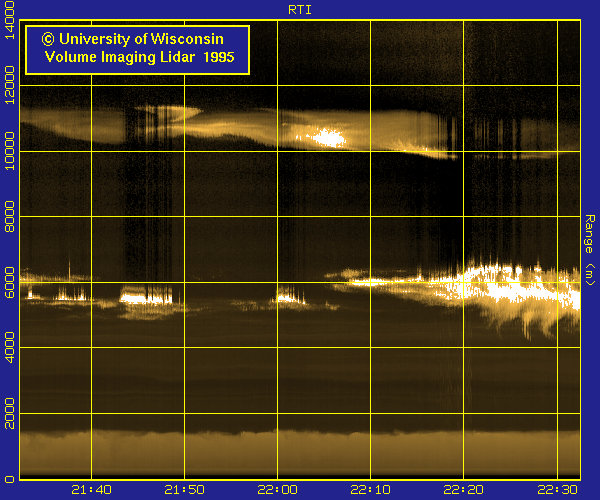Image resolution: width=600 pixels, height=500 pixels.
Task: Click the Volume Imaging Lidar 1995 text
Action: tap(139, 57)
